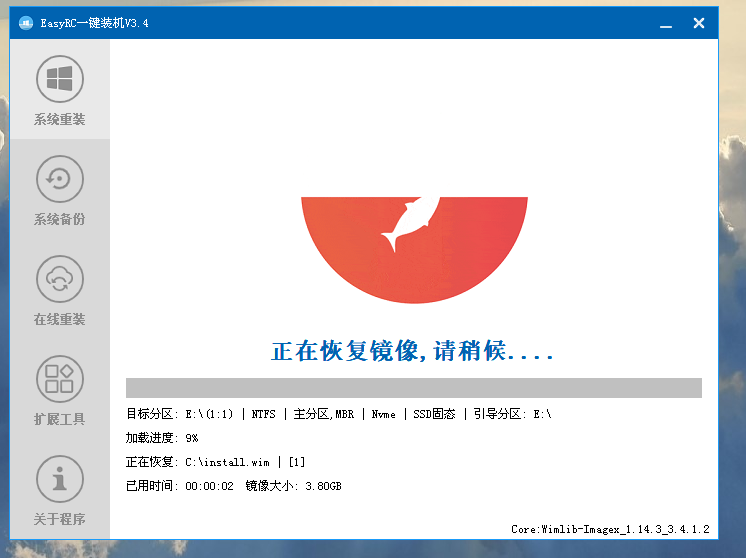This screenshot has width=746, height=558.
Task: Click the Core:Wimlib-Imagex version text
Action: (610, 529)
